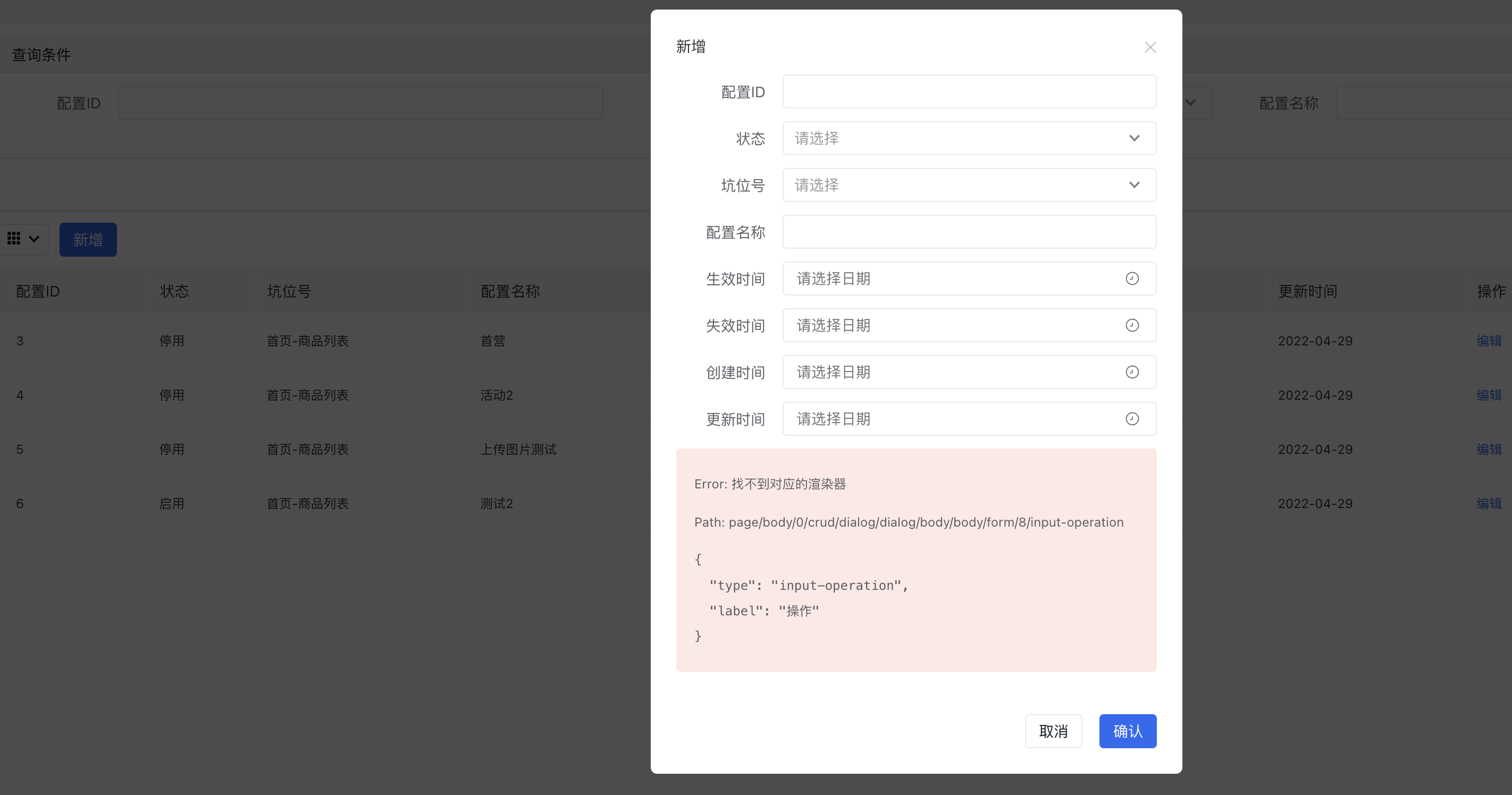Click the 新增 dialog title text
This screenshot has height=795, width=1512.
point(691,47)
